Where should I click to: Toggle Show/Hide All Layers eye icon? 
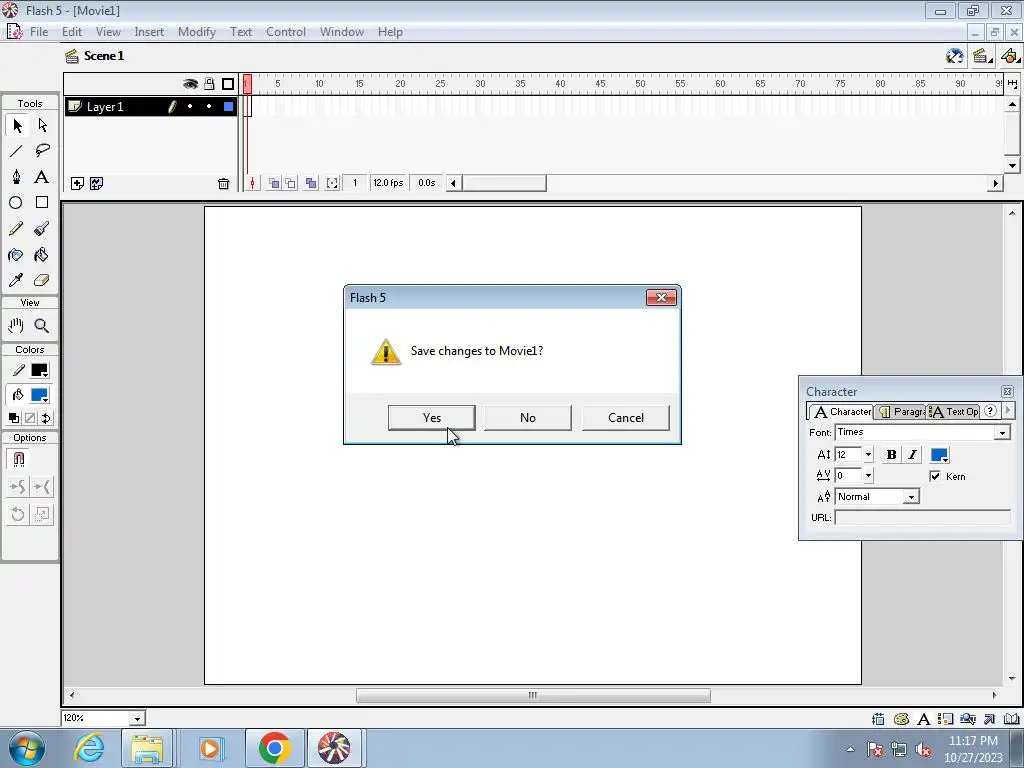[x=190, y=84]
